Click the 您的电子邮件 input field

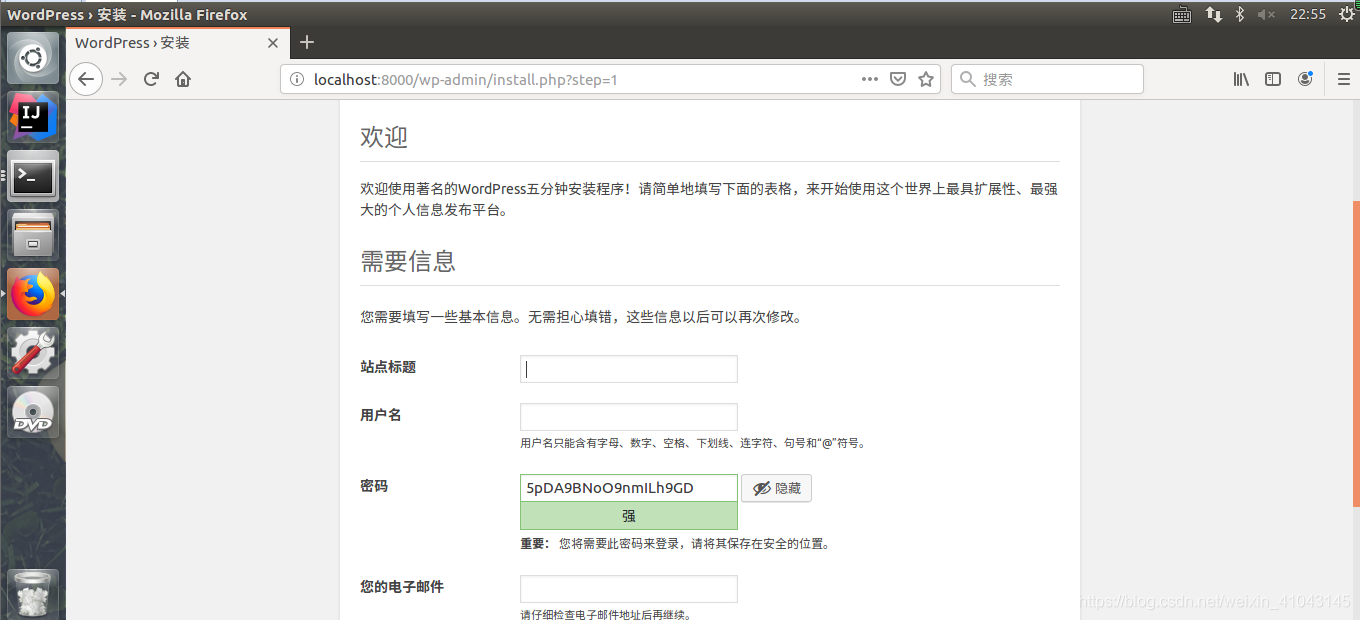629,589
